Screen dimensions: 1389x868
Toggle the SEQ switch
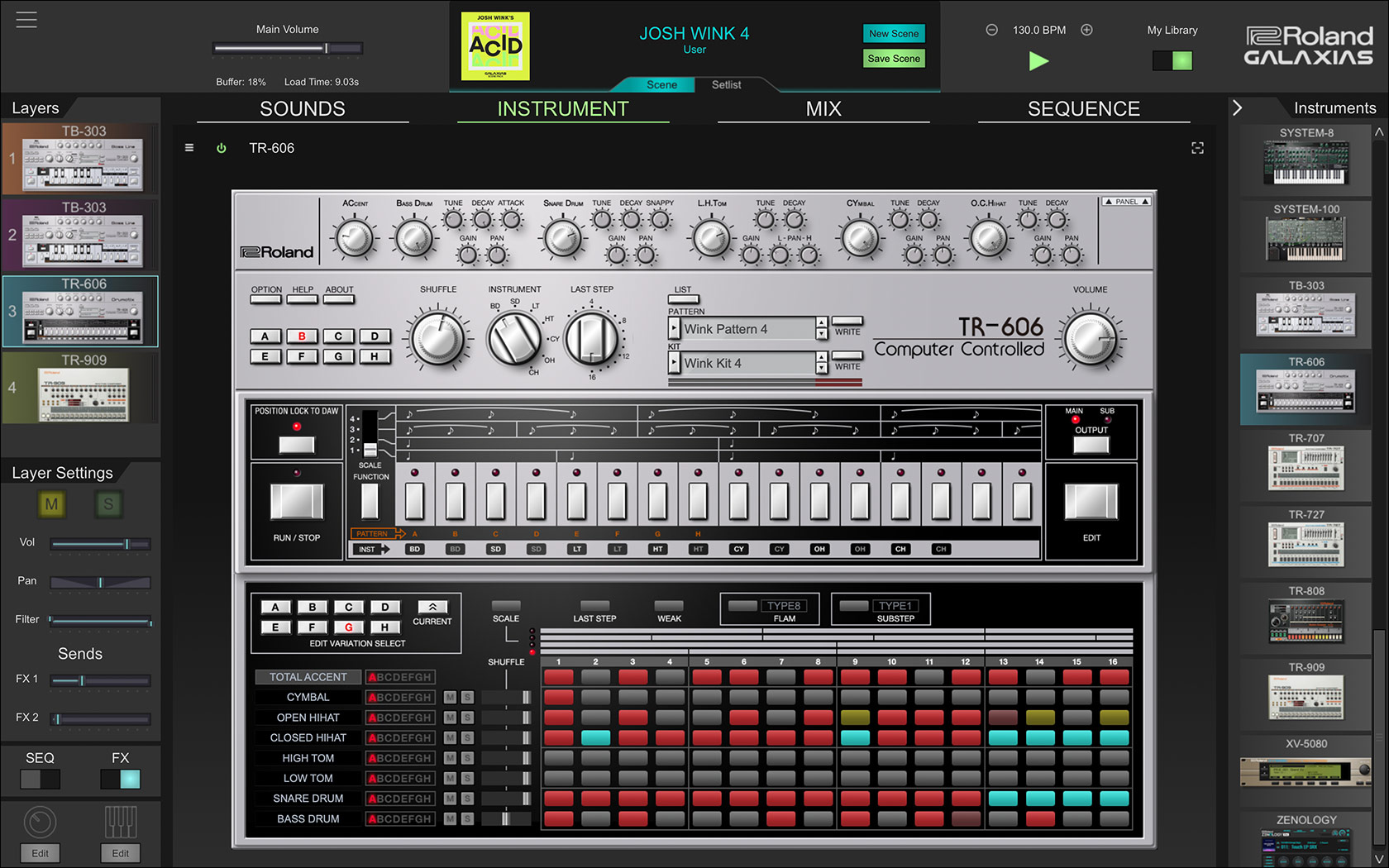40,779
